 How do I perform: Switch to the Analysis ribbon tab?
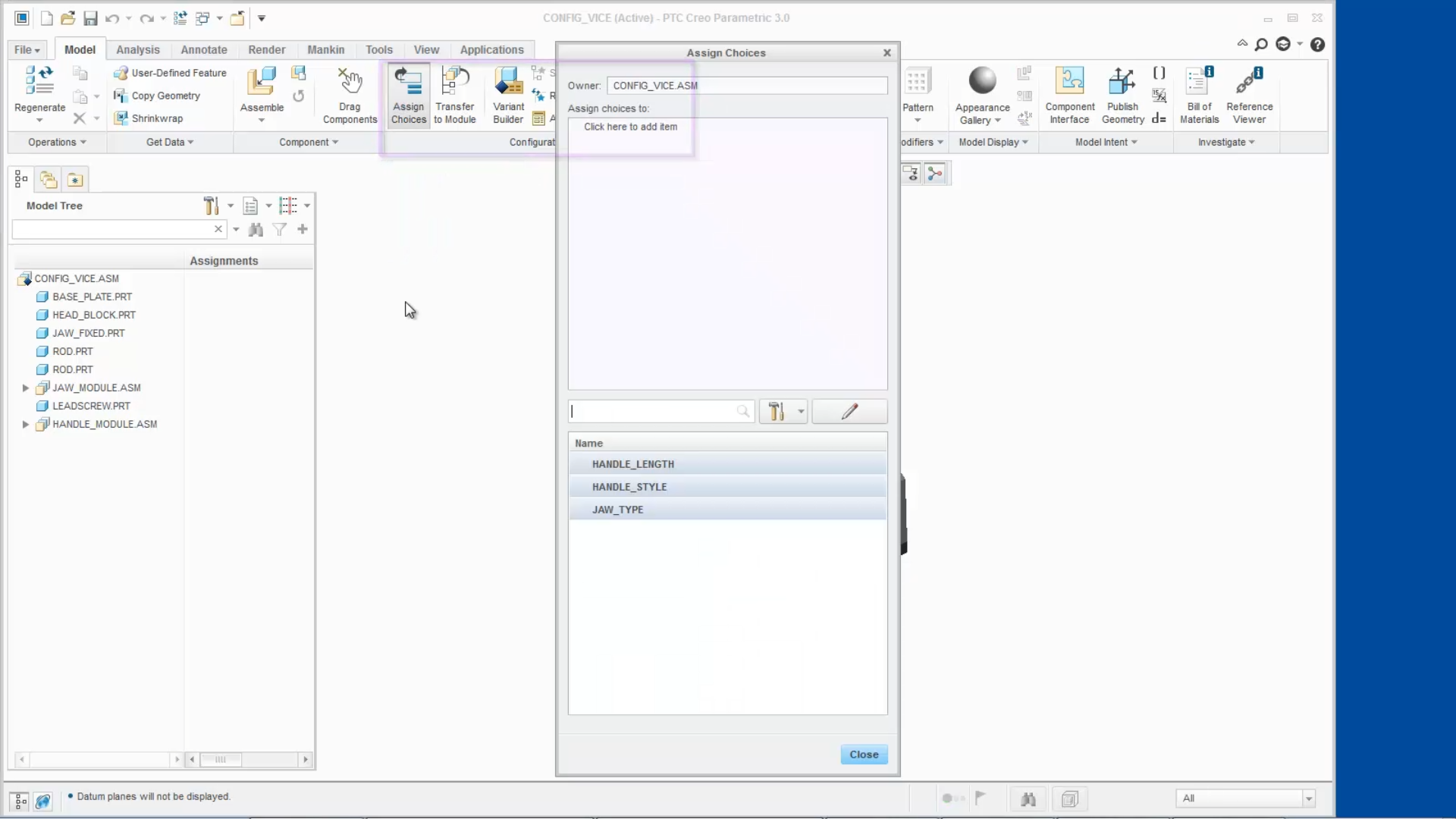pyautogui.click(x=137, y=49)
